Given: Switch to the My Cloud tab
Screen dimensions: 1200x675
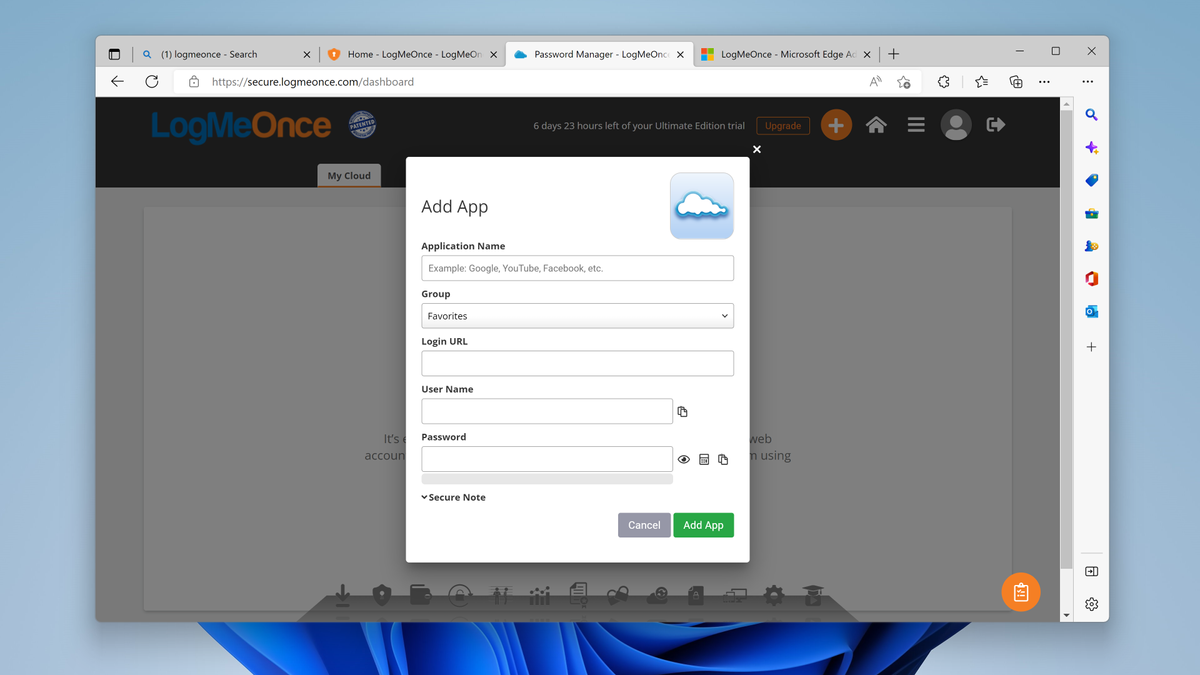Looking at the screenshot, I should (x=348, y=175).
